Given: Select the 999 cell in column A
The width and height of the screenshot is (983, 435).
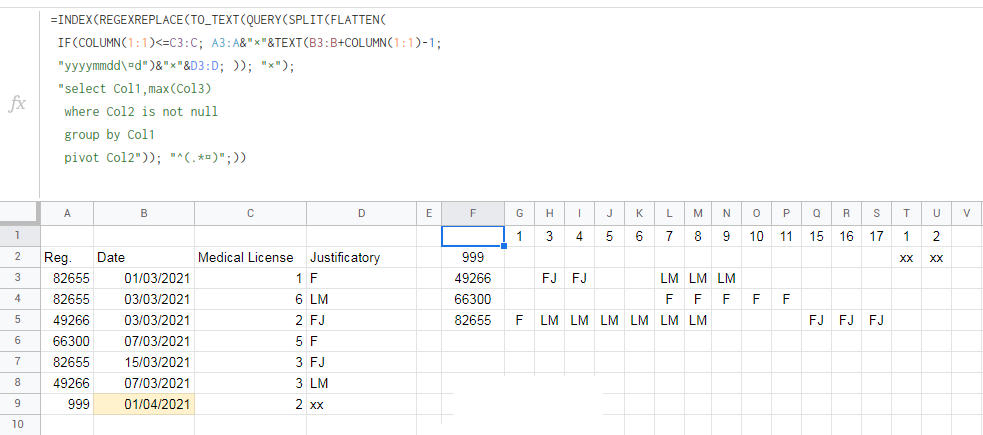Looking at the screenshot, I should 67,404.
